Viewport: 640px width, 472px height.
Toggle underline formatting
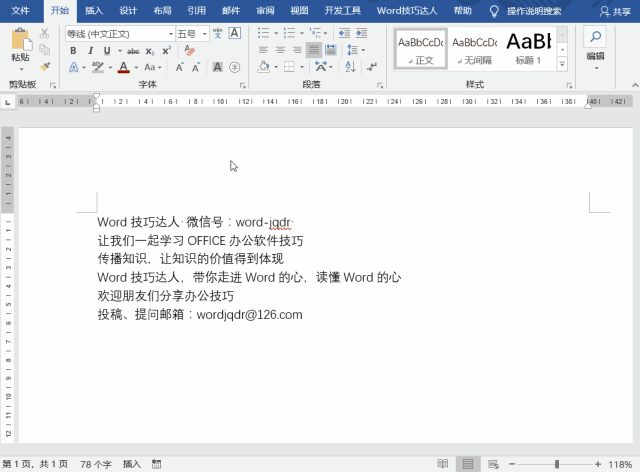pyautogui.click(x=107, y=51)
